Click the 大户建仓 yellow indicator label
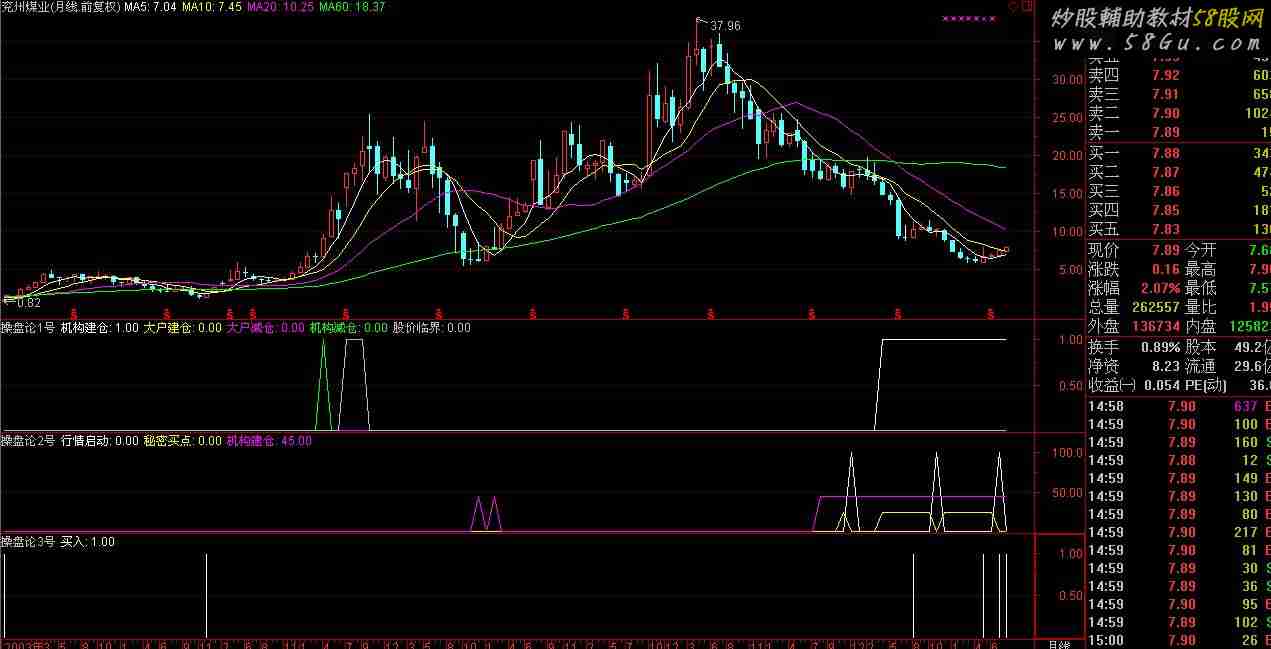The image size is (1271, 649). coord(181,327)
